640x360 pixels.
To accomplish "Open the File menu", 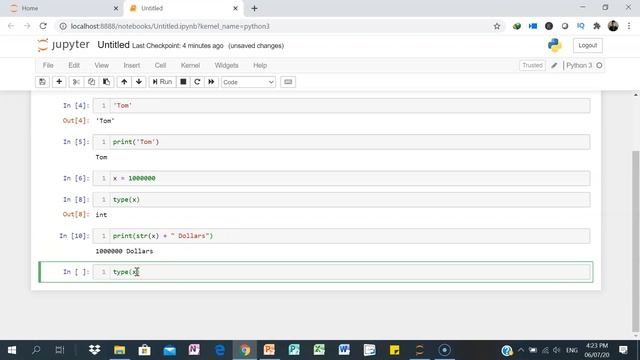I will click(x=48, y=65).
